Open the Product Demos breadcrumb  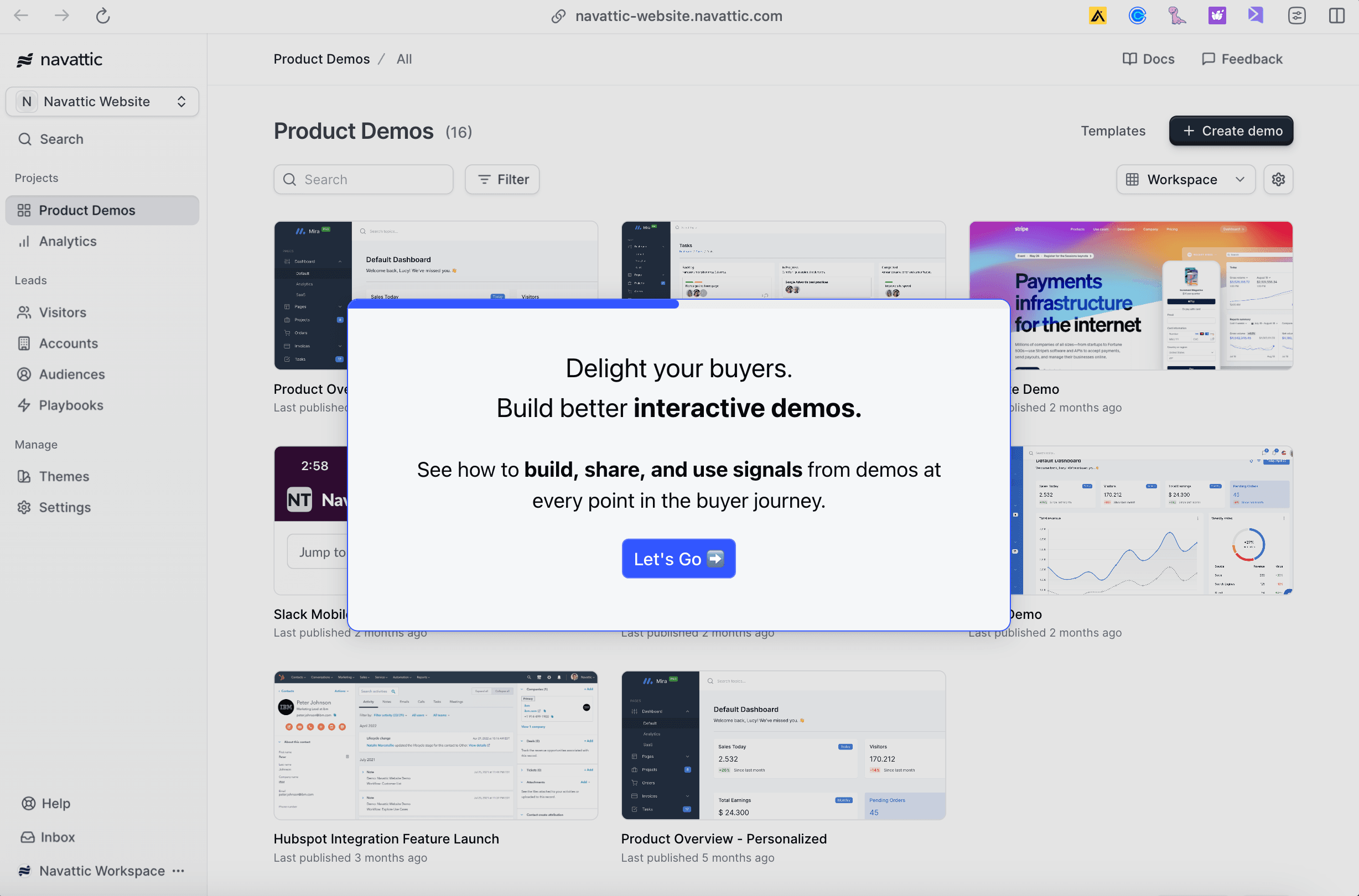321,58
